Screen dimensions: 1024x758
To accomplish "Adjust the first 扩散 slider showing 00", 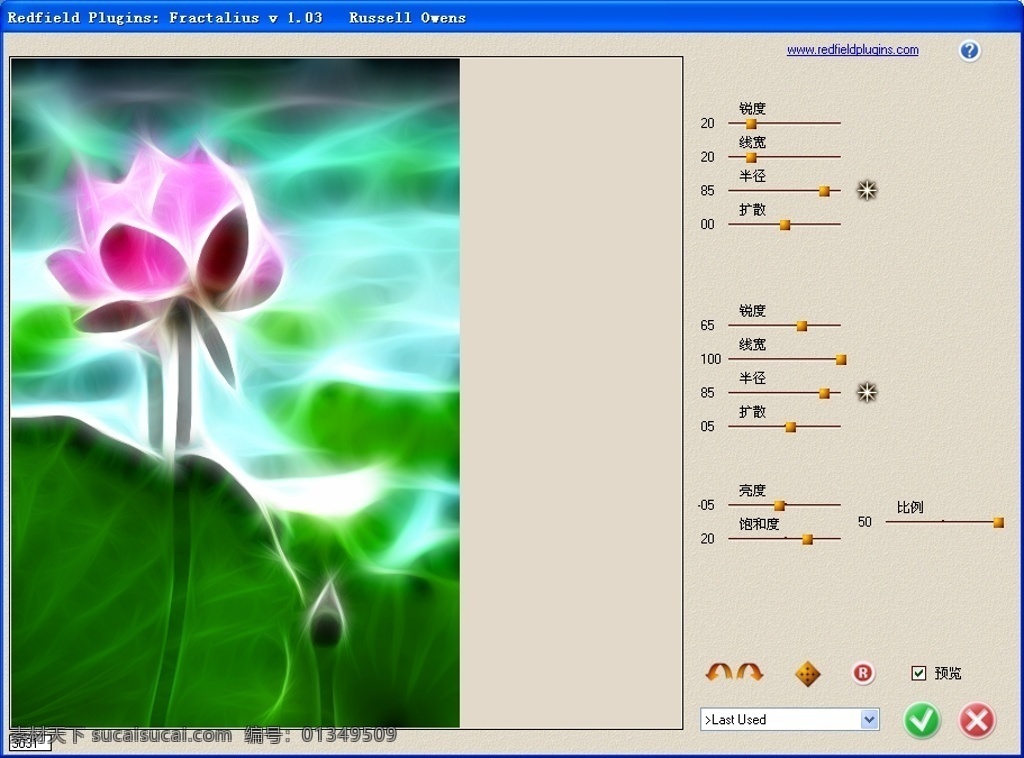I will pyautogui.click(x=784, y=225).
